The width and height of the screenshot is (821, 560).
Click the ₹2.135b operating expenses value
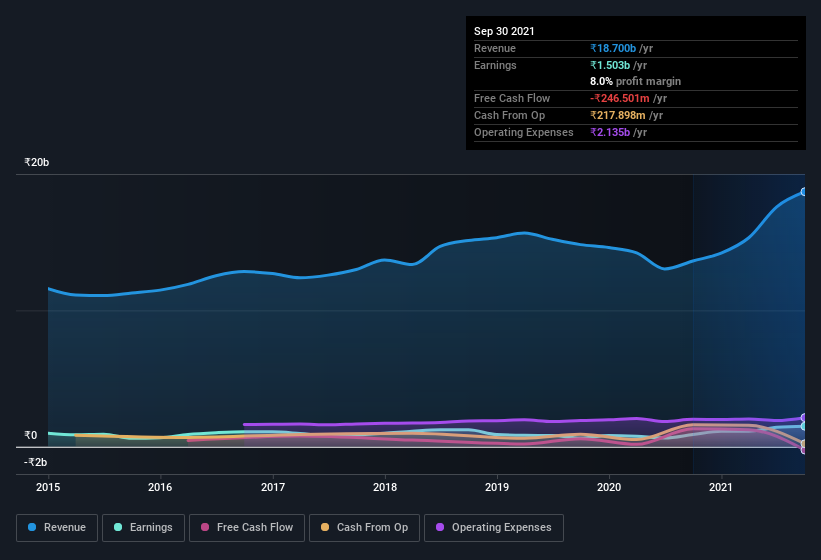[609, 132]
